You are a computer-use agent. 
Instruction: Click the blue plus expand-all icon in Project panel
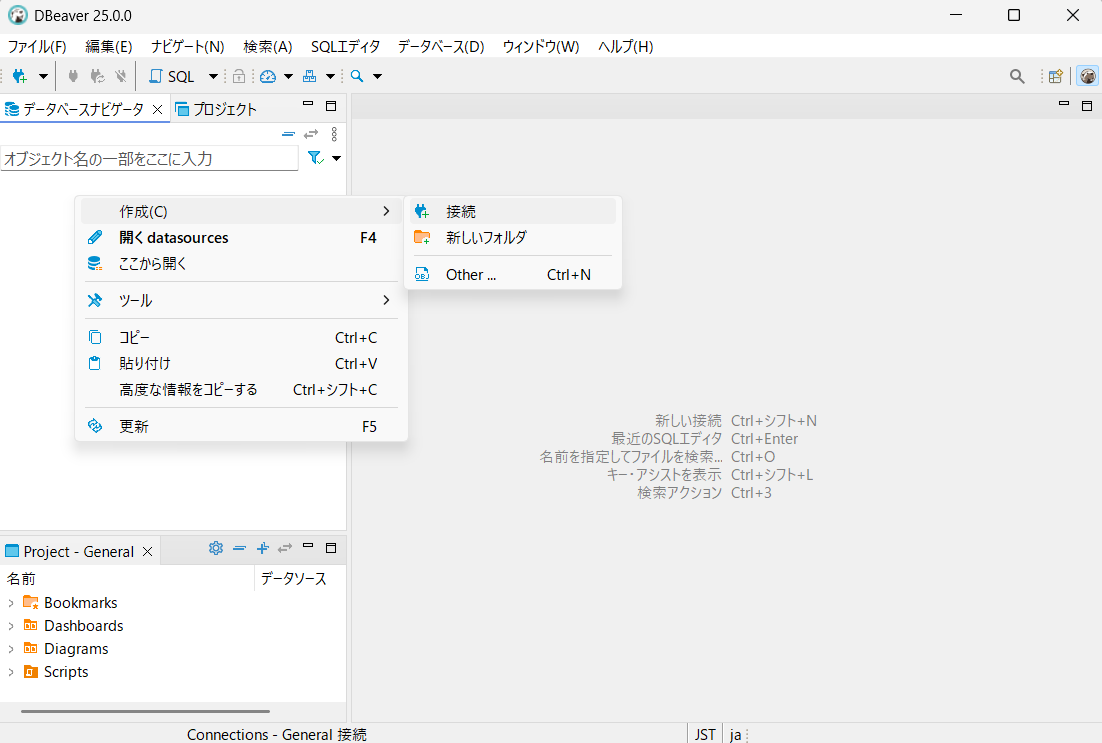(x=262, y=548)
